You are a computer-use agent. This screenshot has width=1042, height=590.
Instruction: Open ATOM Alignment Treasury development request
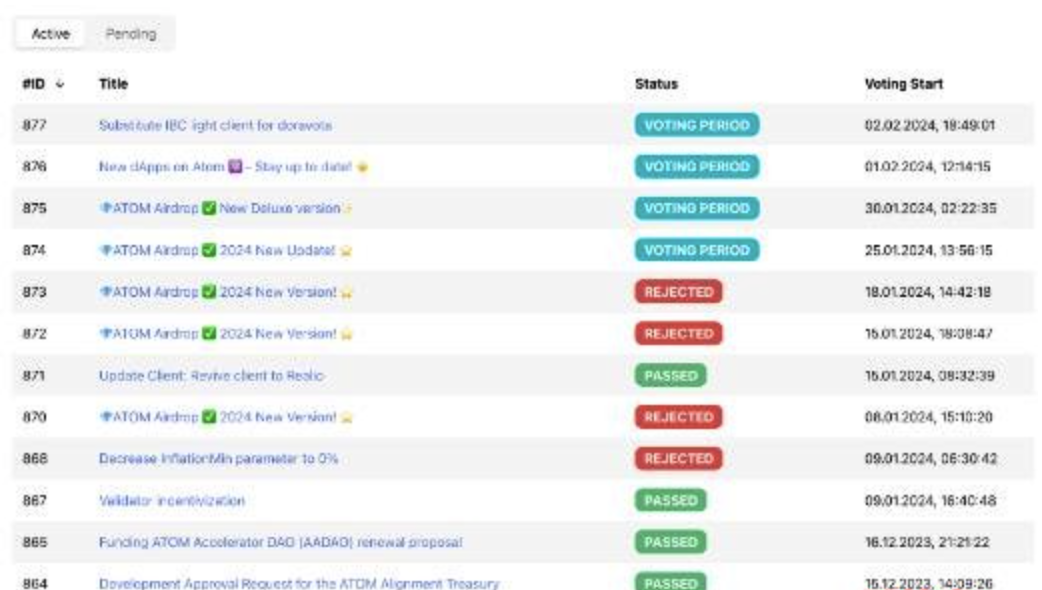tap(298, 584)
